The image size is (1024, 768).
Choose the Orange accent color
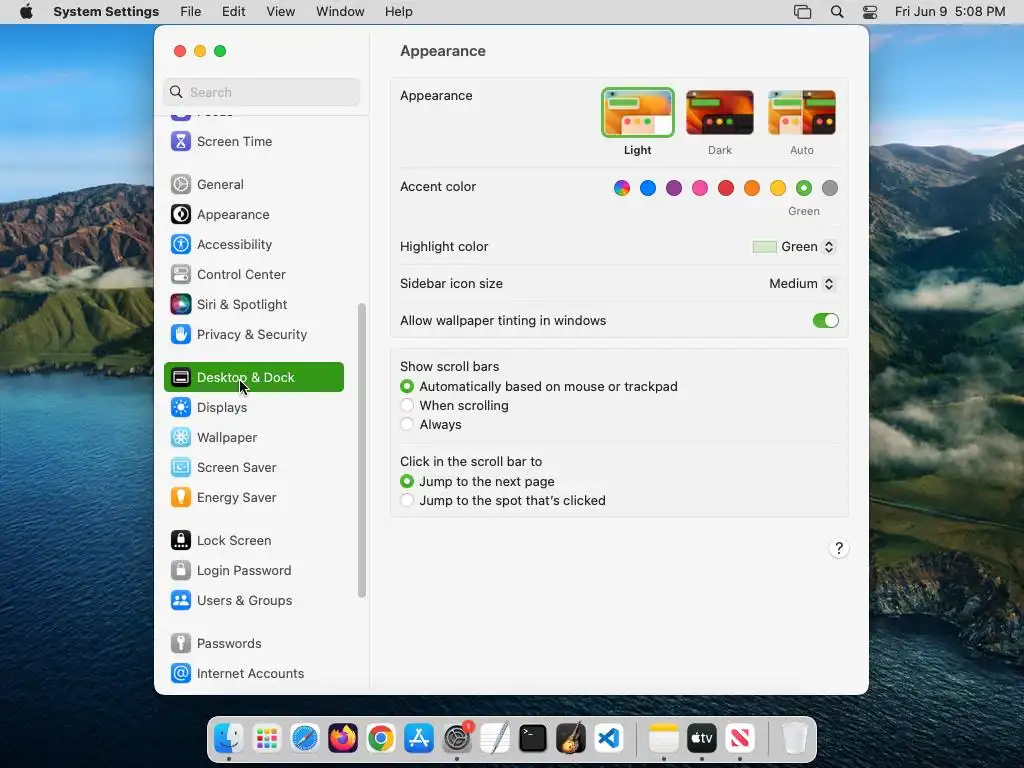coord(752,188)
